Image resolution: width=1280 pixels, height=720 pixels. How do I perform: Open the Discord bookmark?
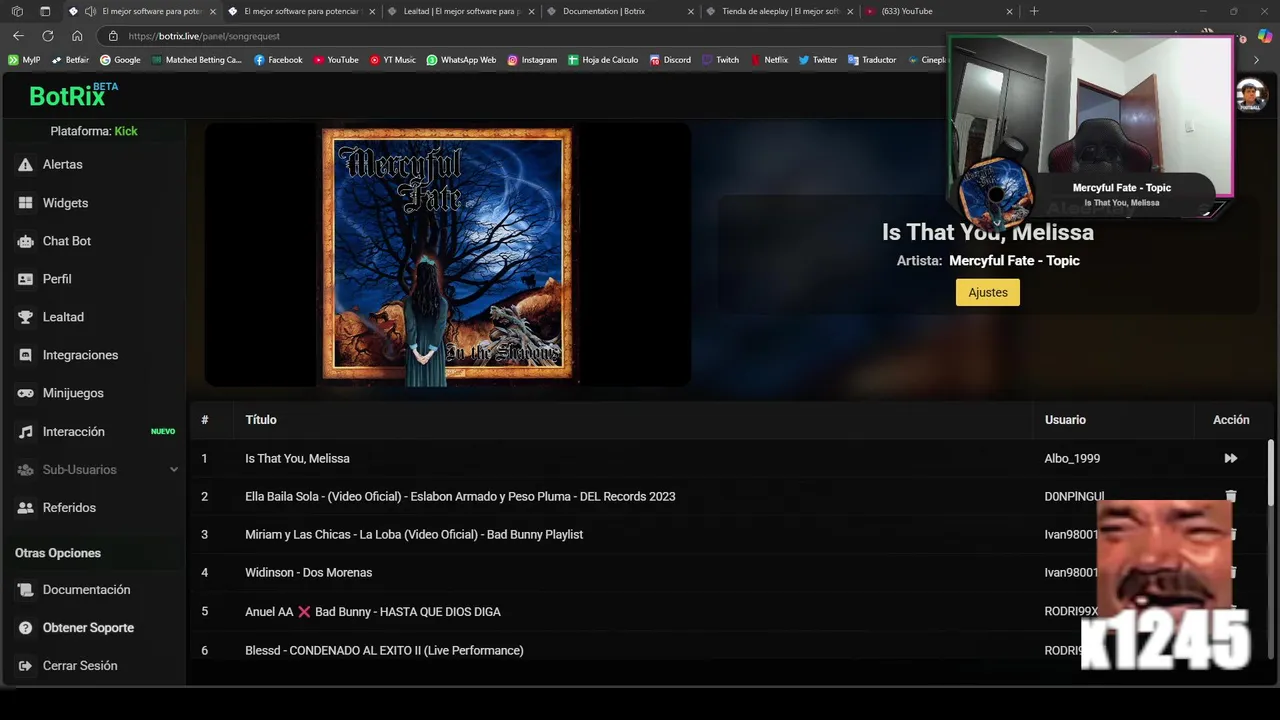click(x=670, y=60)
